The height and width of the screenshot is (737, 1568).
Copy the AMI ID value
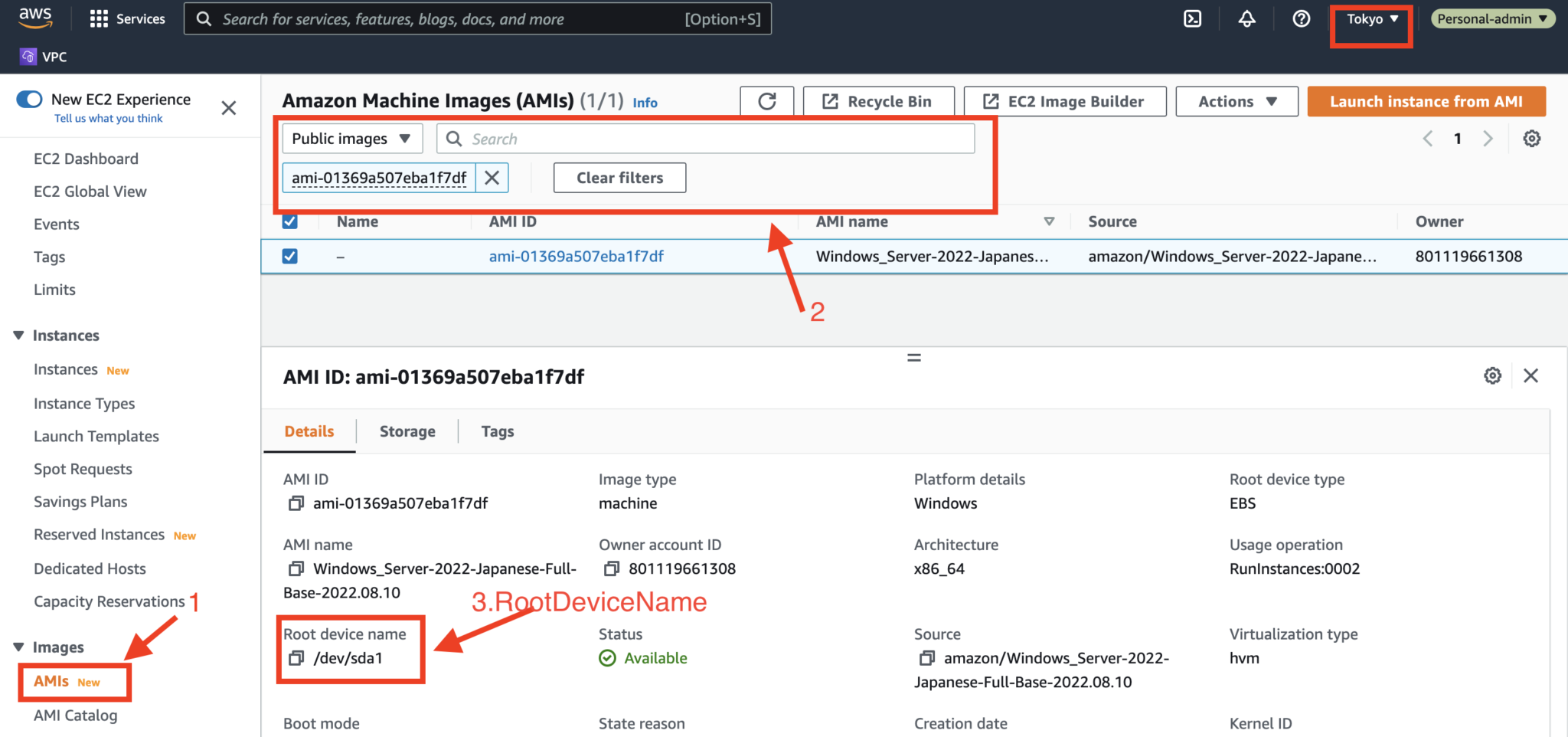tap(296, 503)
